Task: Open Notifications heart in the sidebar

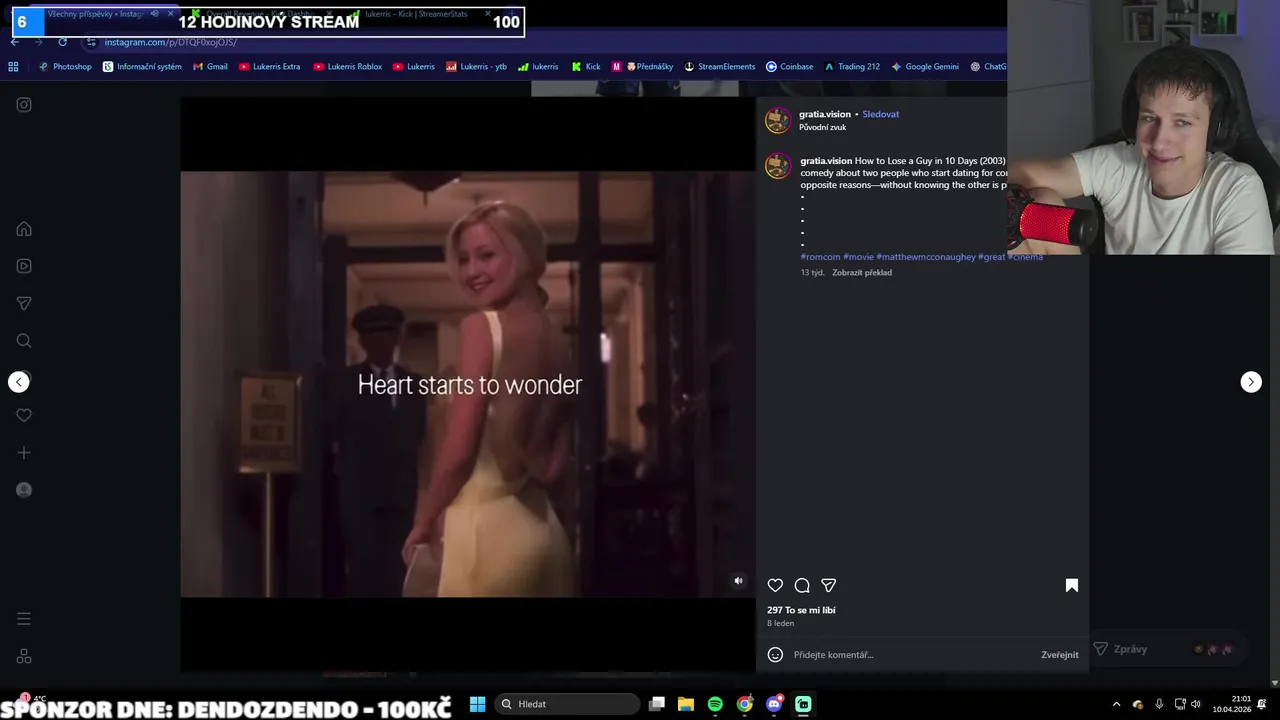Action: coord(24,415)
